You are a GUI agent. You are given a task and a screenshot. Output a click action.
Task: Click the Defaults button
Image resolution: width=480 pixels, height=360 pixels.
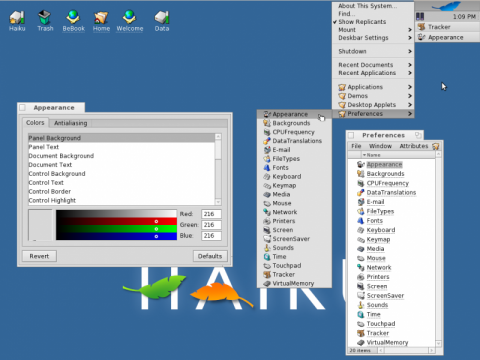click(210, 256)
